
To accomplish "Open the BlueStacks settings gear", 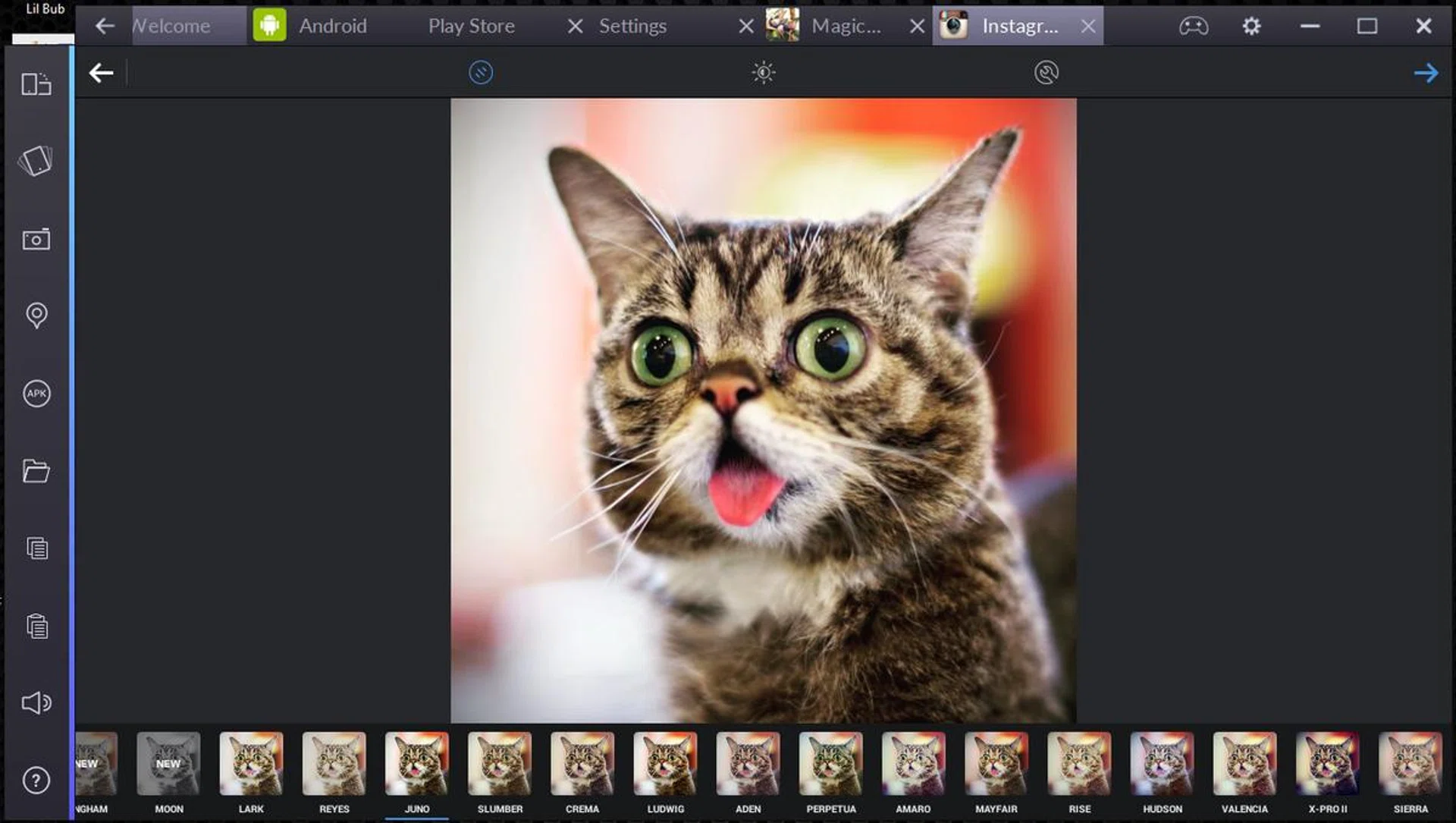I will pyautogui.click(x=1251, y=26).
